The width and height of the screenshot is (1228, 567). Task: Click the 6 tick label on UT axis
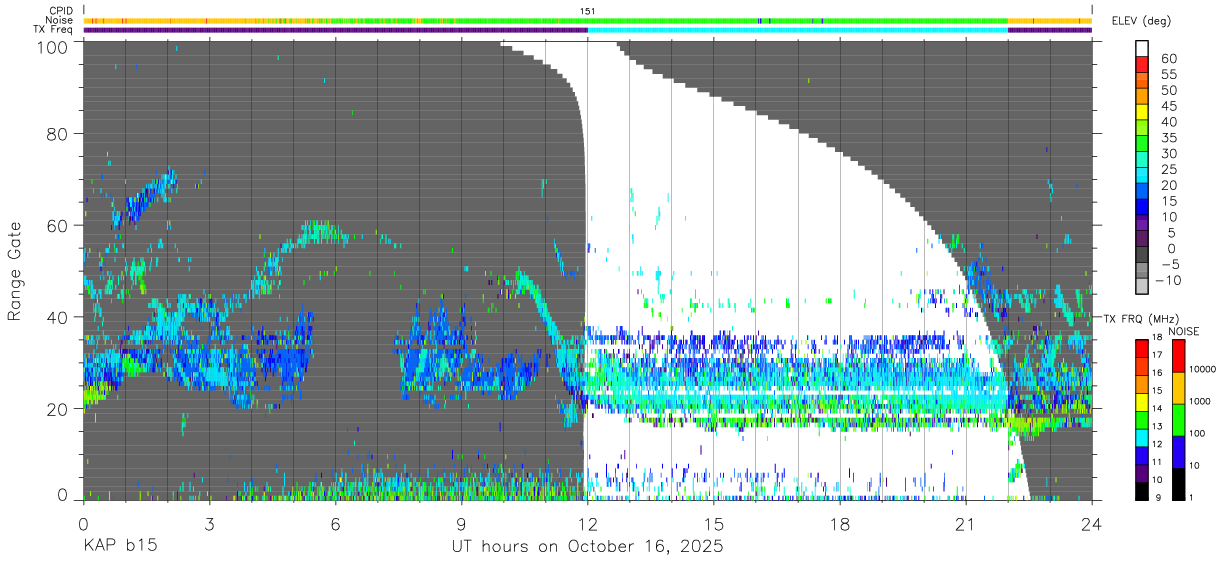pos(335,525)
